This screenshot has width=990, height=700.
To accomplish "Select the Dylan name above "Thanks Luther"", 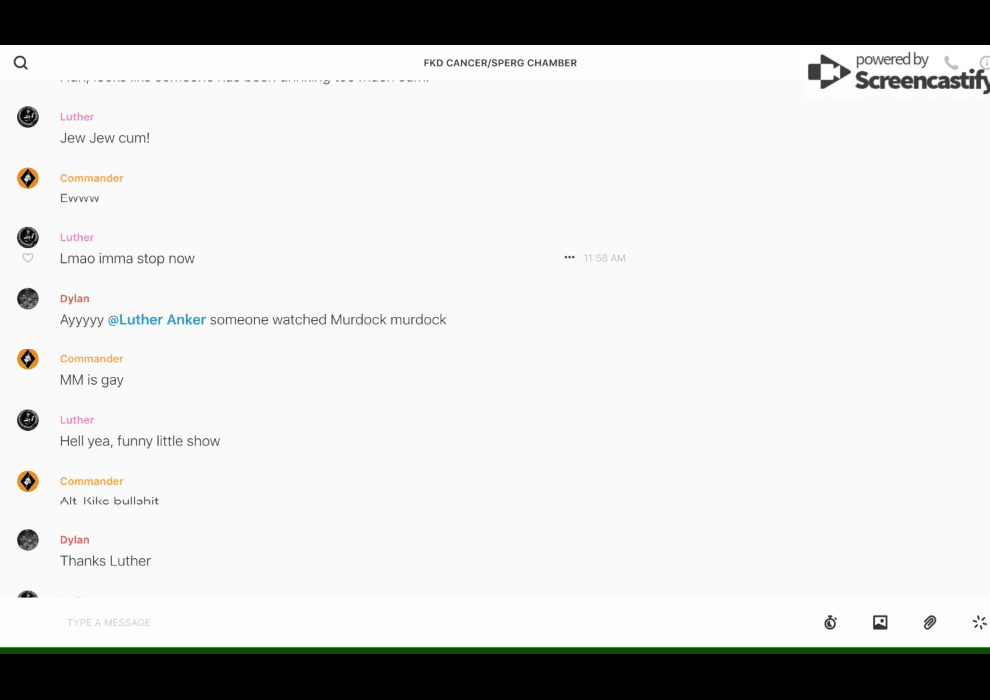I will [x=75, y=540].
